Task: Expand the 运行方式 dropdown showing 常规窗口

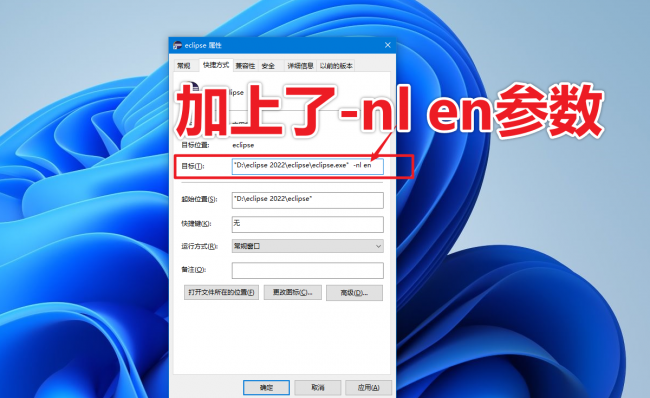Action: pos(308,246)
